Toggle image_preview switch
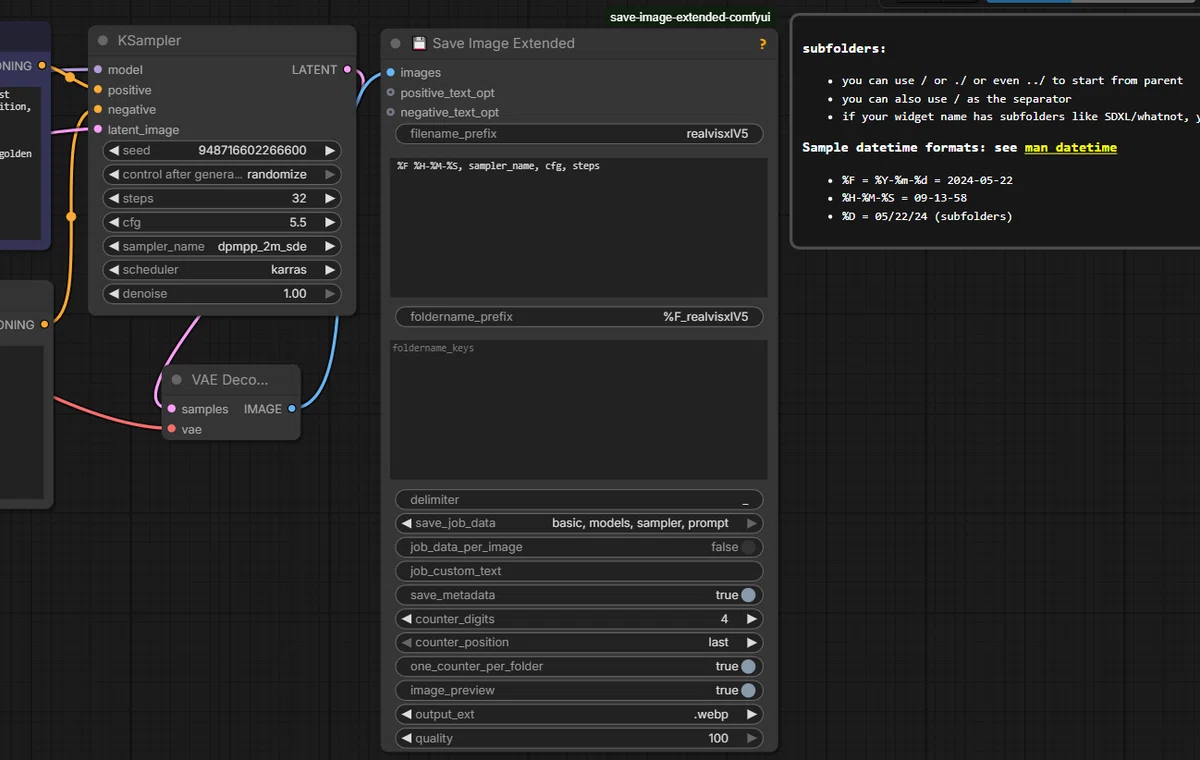Viewport: 1200px width, 760px height. point(748,690)
